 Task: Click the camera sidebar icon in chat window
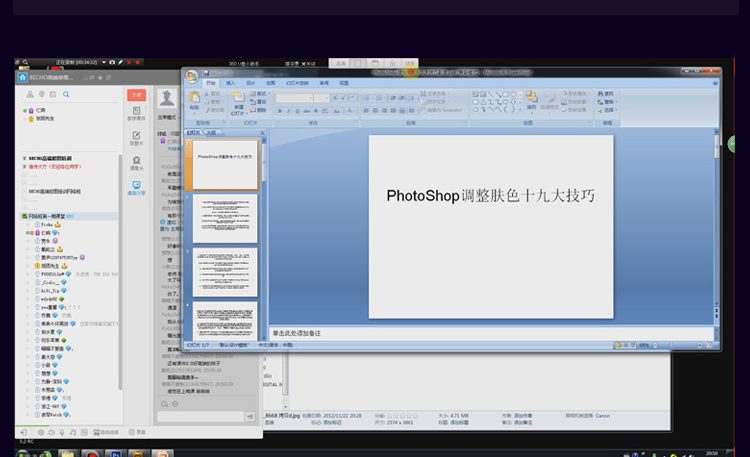(x=136, y=162)
